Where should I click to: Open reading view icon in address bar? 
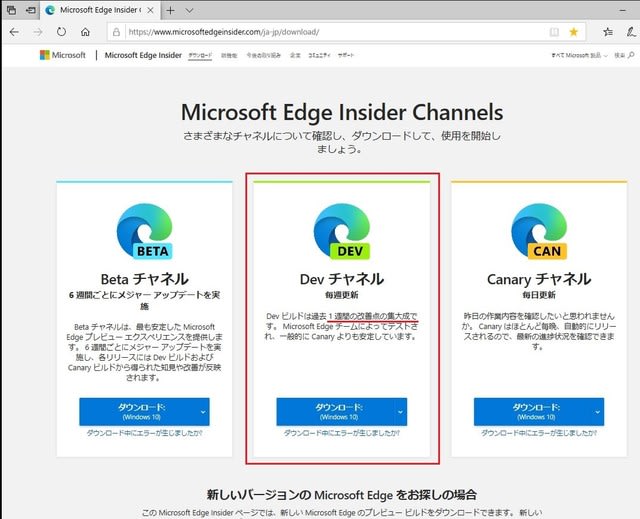[554, 32]
